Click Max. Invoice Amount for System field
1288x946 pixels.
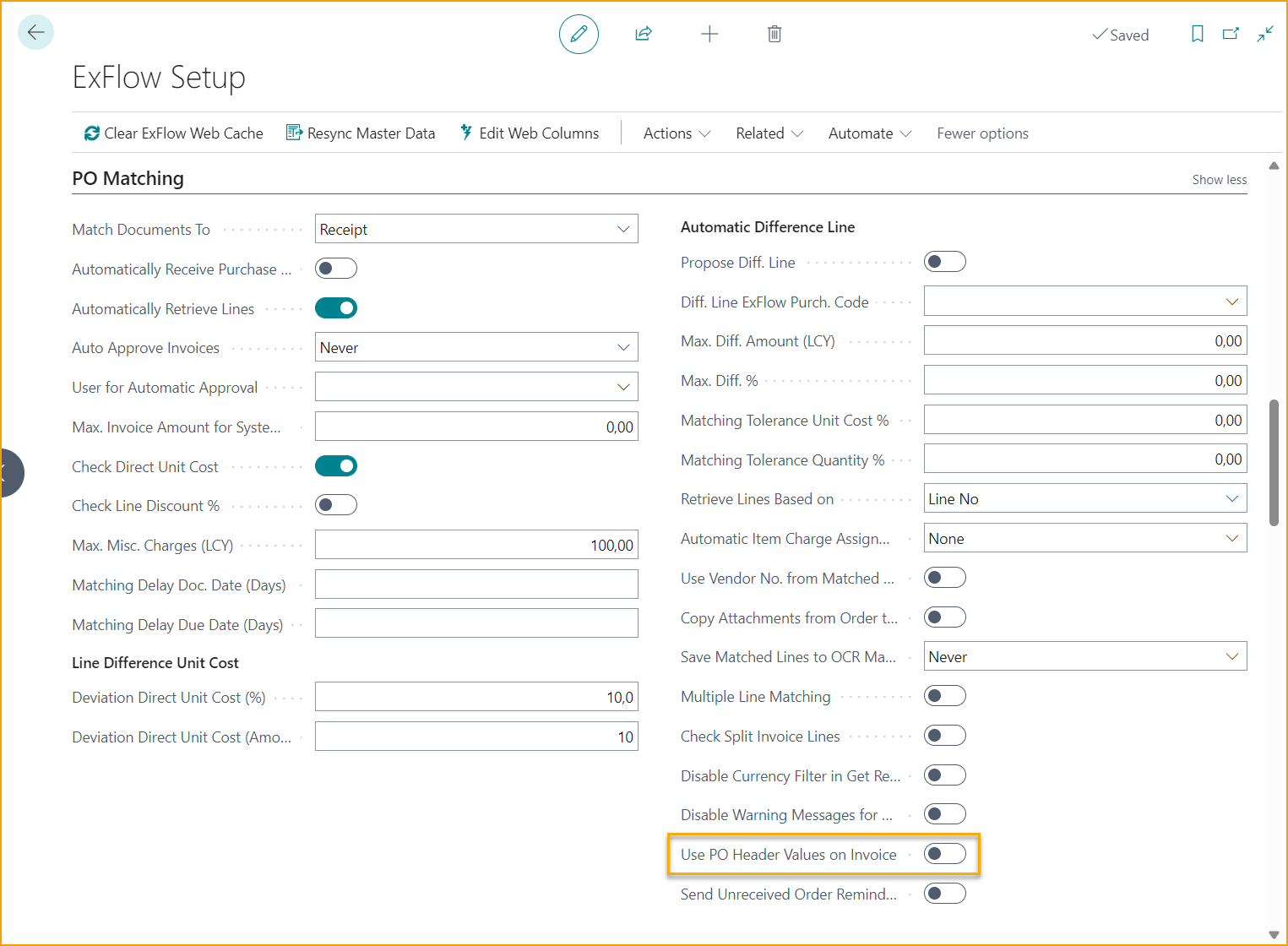(476, 427)
